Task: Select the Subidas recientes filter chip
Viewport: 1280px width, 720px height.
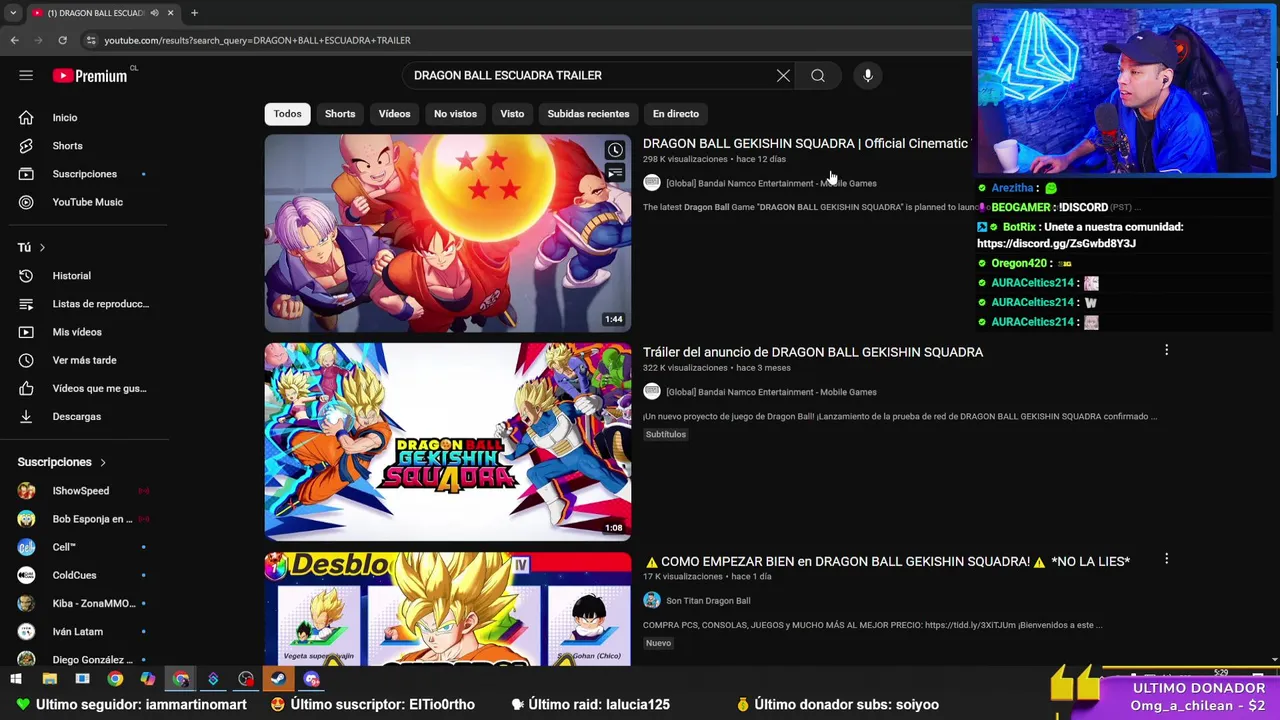Action: pyautogui.click(x=588, y=114)
